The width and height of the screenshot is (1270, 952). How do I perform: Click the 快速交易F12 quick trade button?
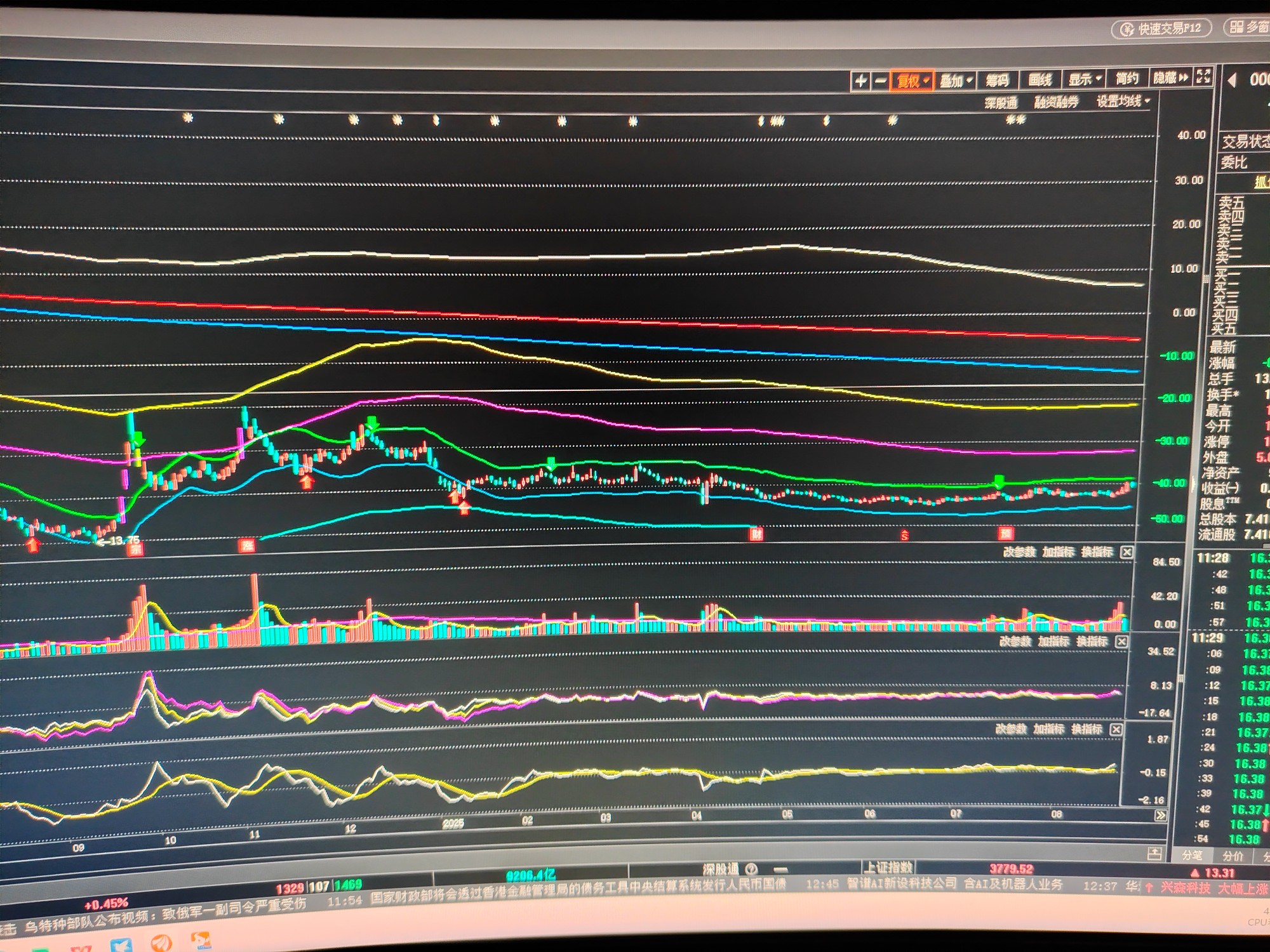1161,29
